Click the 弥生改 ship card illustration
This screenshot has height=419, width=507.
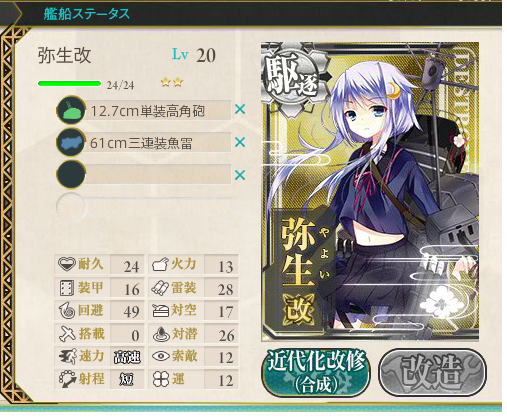tap(370, 192)
